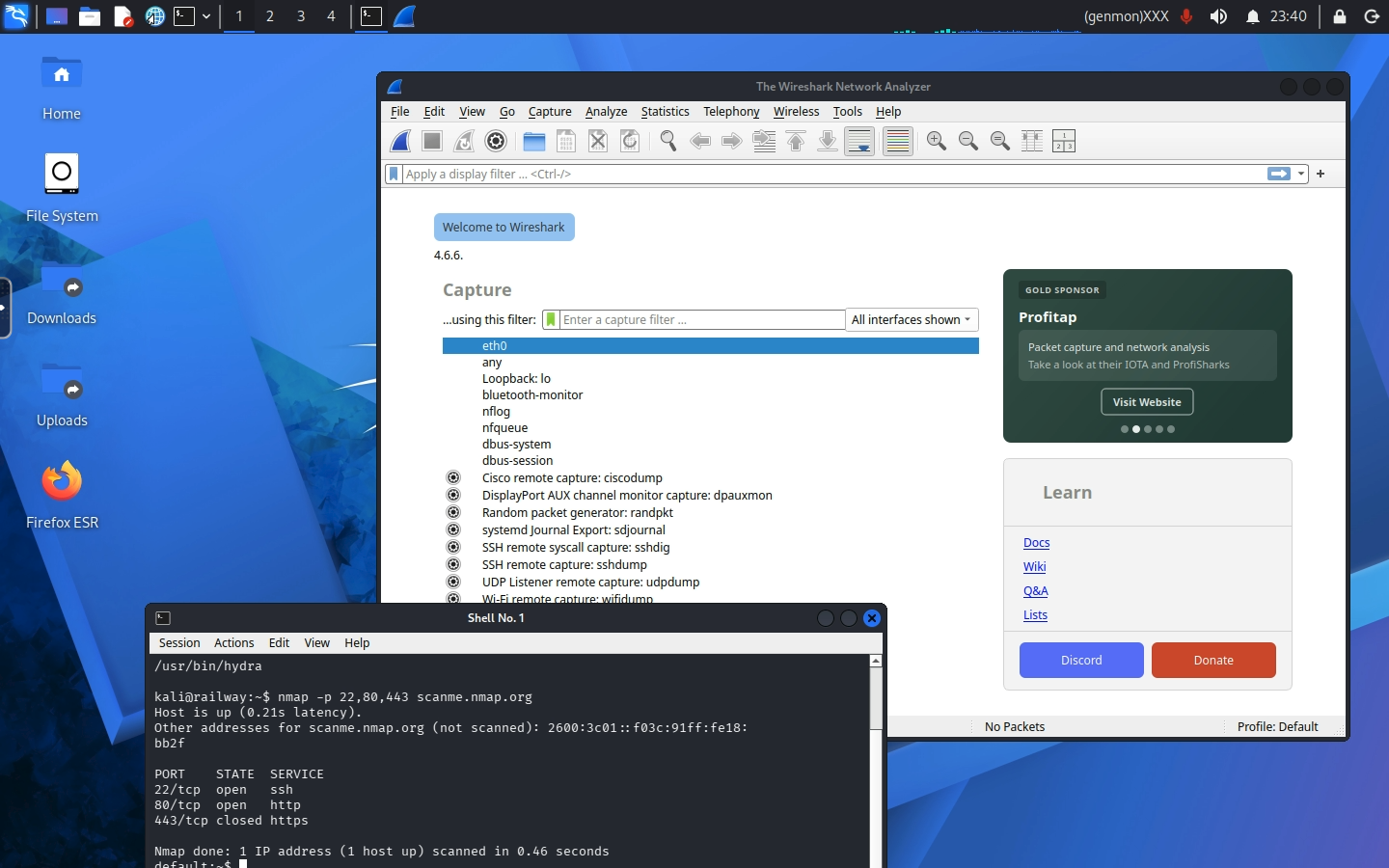This screenshot has height=868, width=1389.
Task: Click Profile: Default in status bar
Action: [x=1277, y=726]
